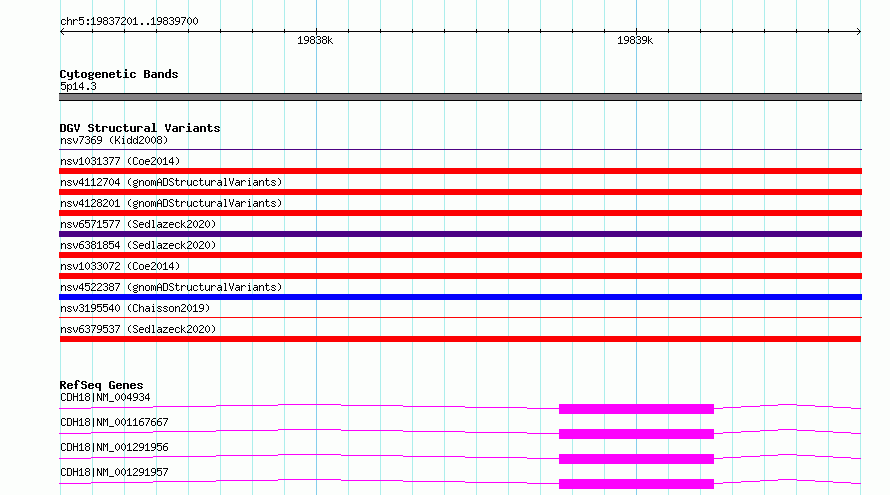The image size is (890, 495).
Task: Click the red bar for nsv1033072
Action: (x=460, y=276)
